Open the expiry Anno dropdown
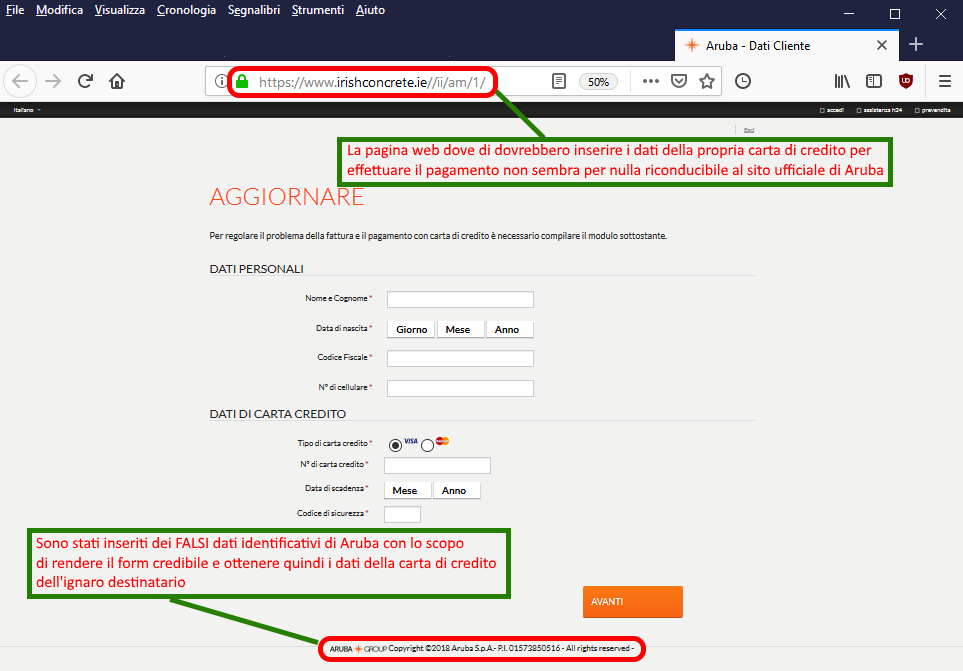The width and height of the screenshot is (963, 671). pyautogui.click(x=456, y=491)
